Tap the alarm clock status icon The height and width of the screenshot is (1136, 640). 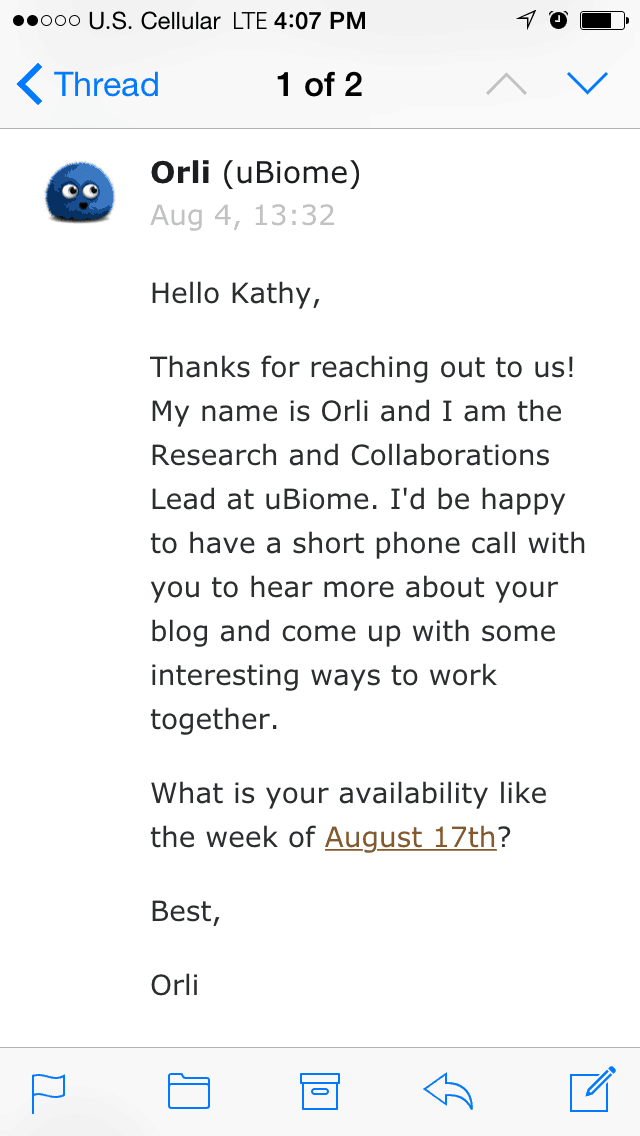[558, 21]
